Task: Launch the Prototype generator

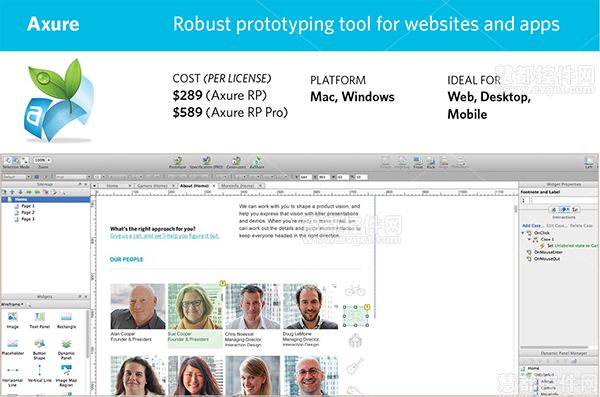Action: coord(178,162)
